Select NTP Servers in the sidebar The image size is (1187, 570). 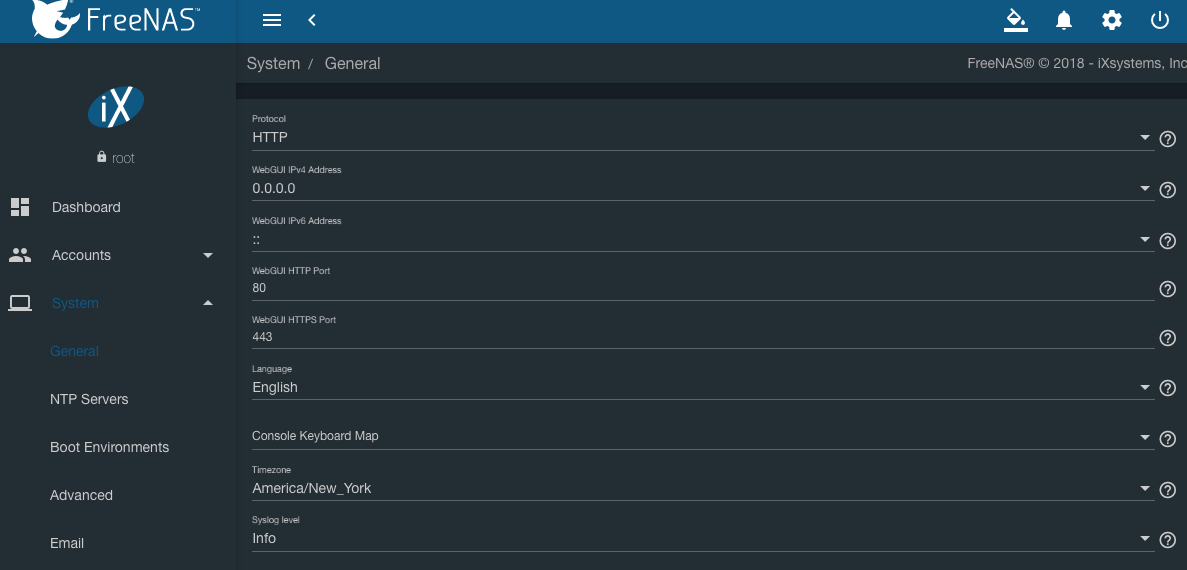[x=89, y=399]
